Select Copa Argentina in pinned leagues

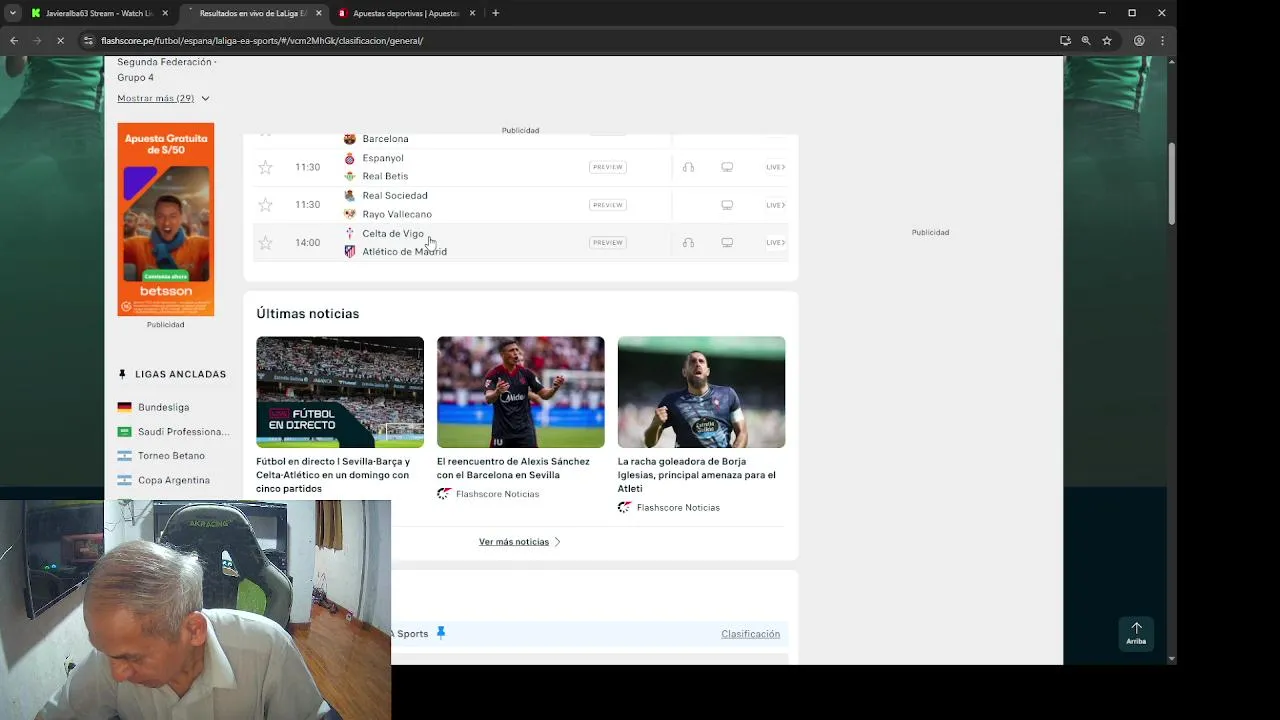coord(174,480)
